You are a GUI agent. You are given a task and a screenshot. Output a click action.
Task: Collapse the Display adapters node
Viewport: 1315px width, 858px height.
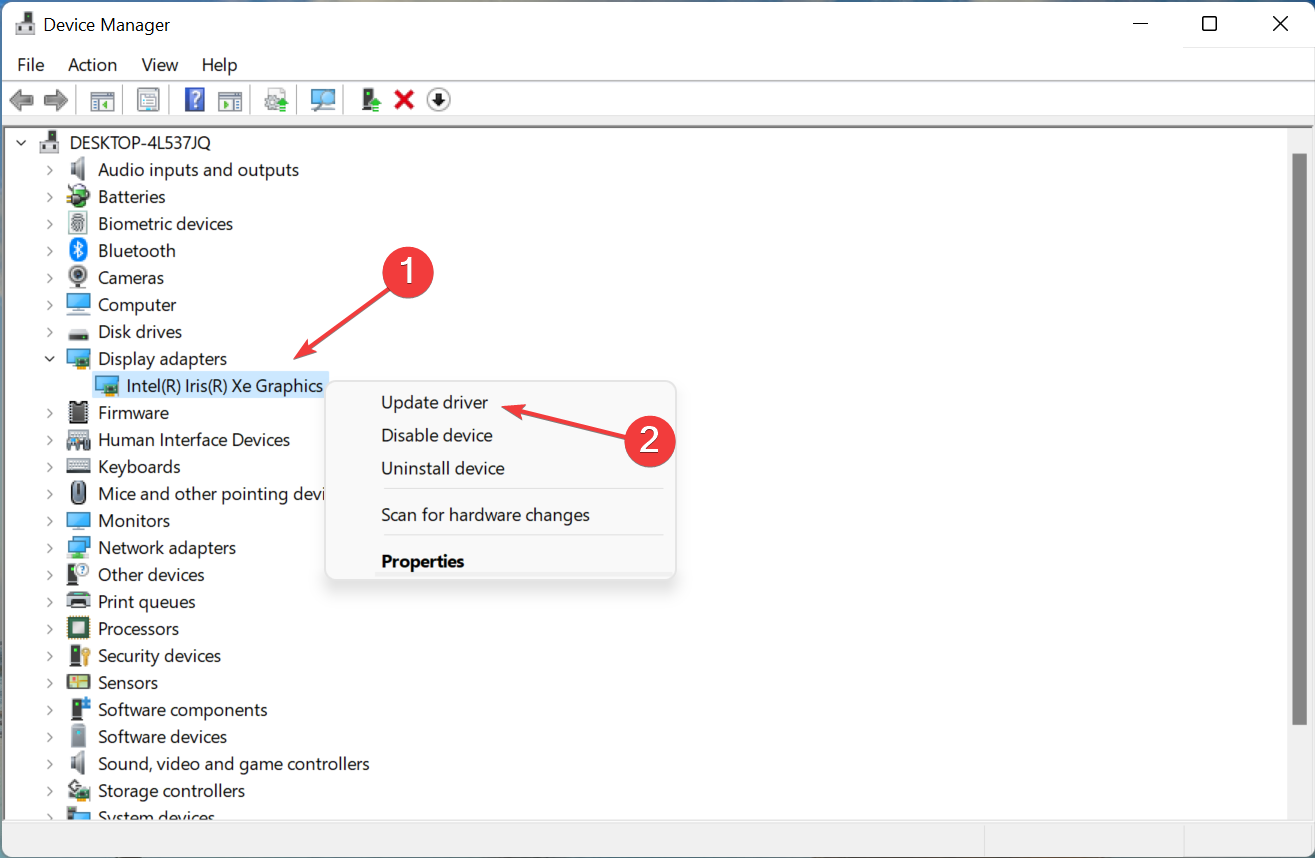pyautogui.click(x=49, y=359)
